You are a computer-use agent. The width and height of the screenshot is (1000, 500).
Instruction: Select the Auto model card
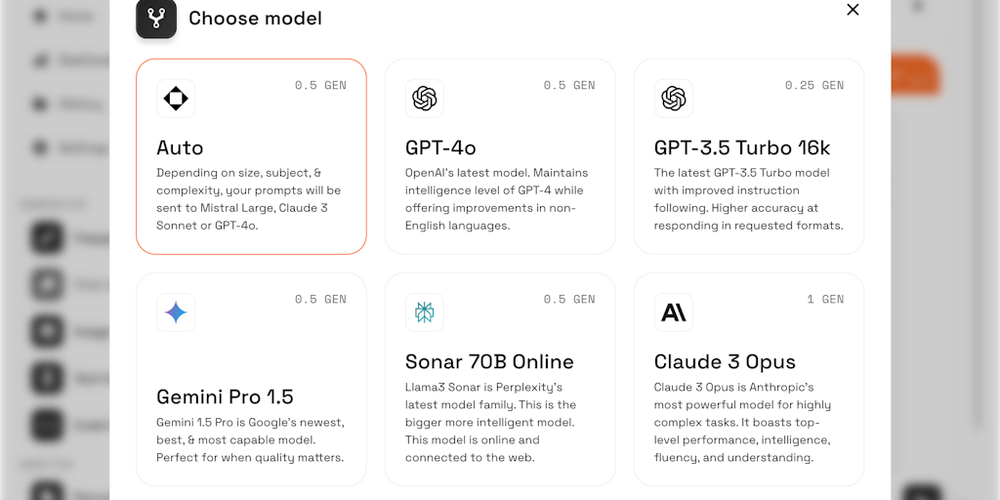point(251,156)
